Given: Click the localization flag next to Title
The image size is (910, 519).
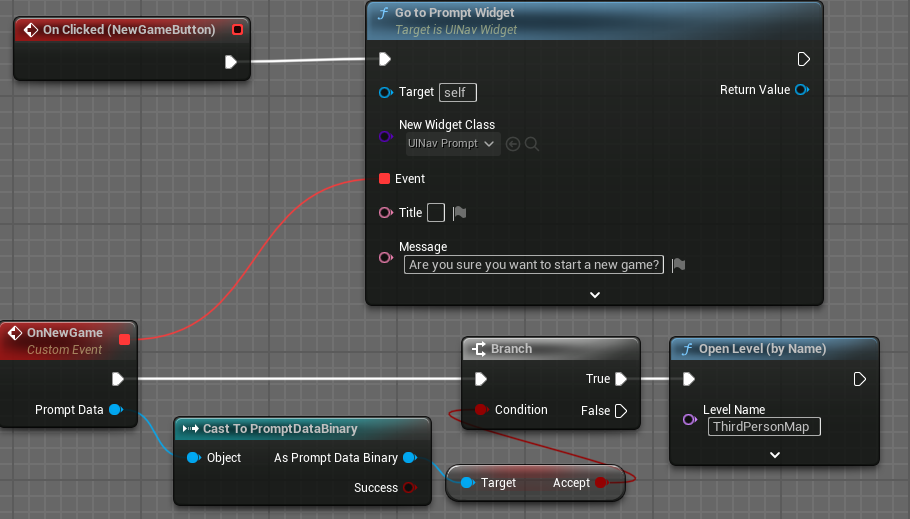Looking at the screenshot, I should pos(459,213).
